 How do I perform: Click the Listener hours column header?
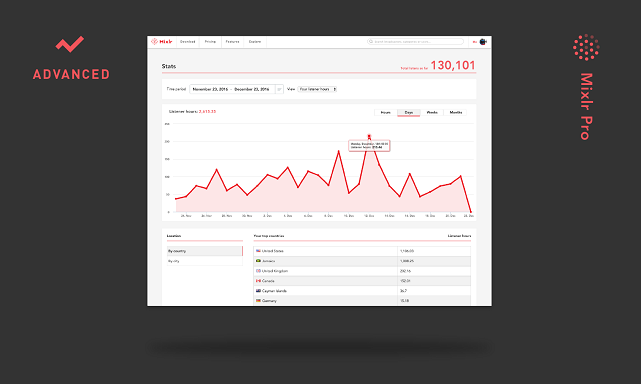pos(459,236)
